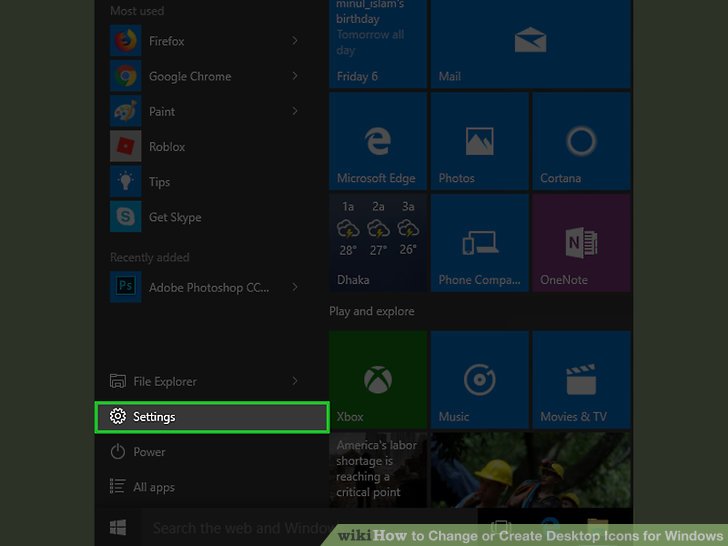
Task: Click the Search the web and Windows box
Action: pos(309,528)
